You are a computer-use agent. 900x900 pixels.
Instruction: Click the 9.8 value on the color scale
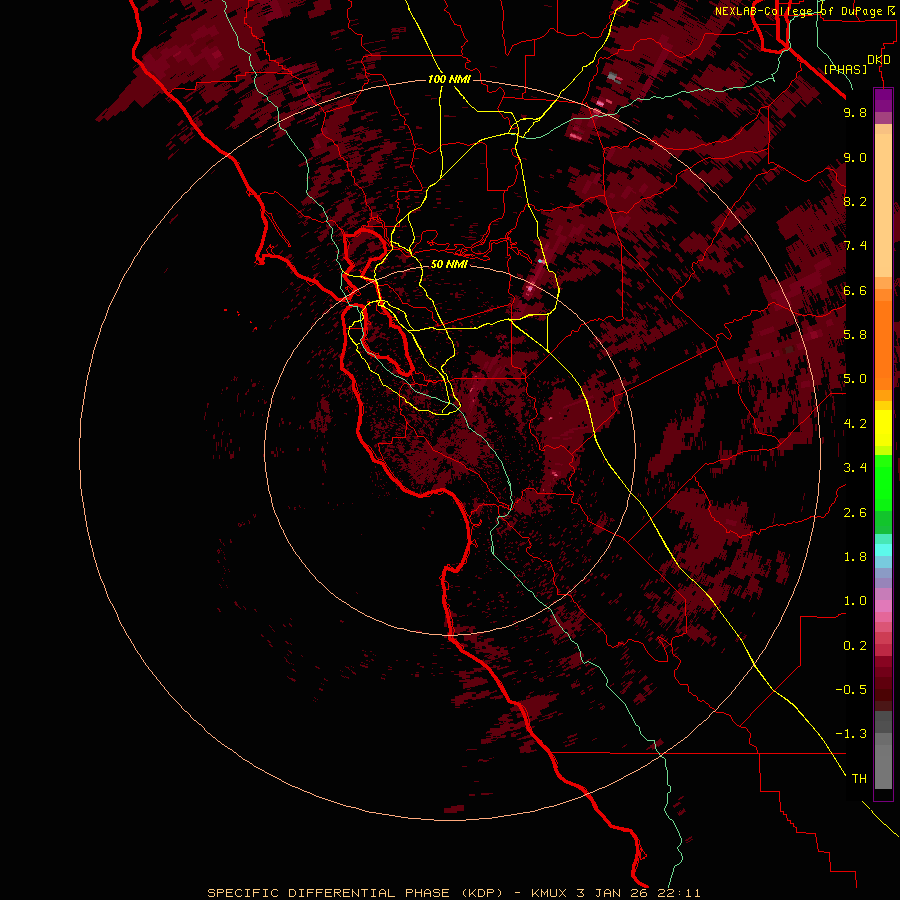click(x=855, y=112)
